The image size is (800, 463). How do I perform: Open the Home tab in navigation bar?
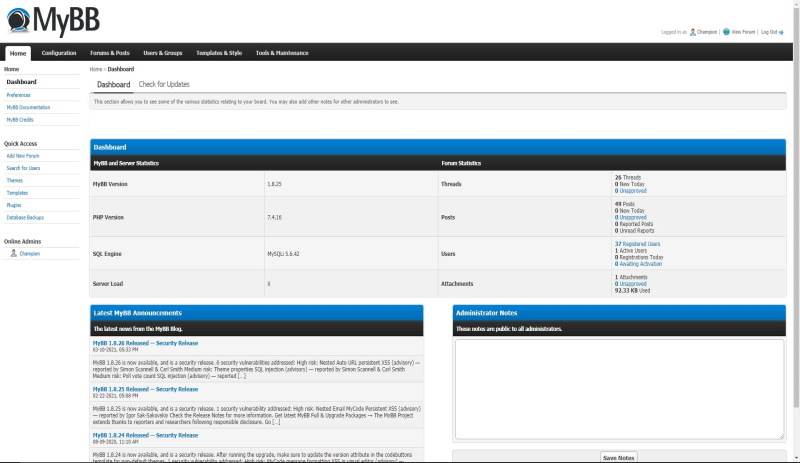click(x=18, y=53)
